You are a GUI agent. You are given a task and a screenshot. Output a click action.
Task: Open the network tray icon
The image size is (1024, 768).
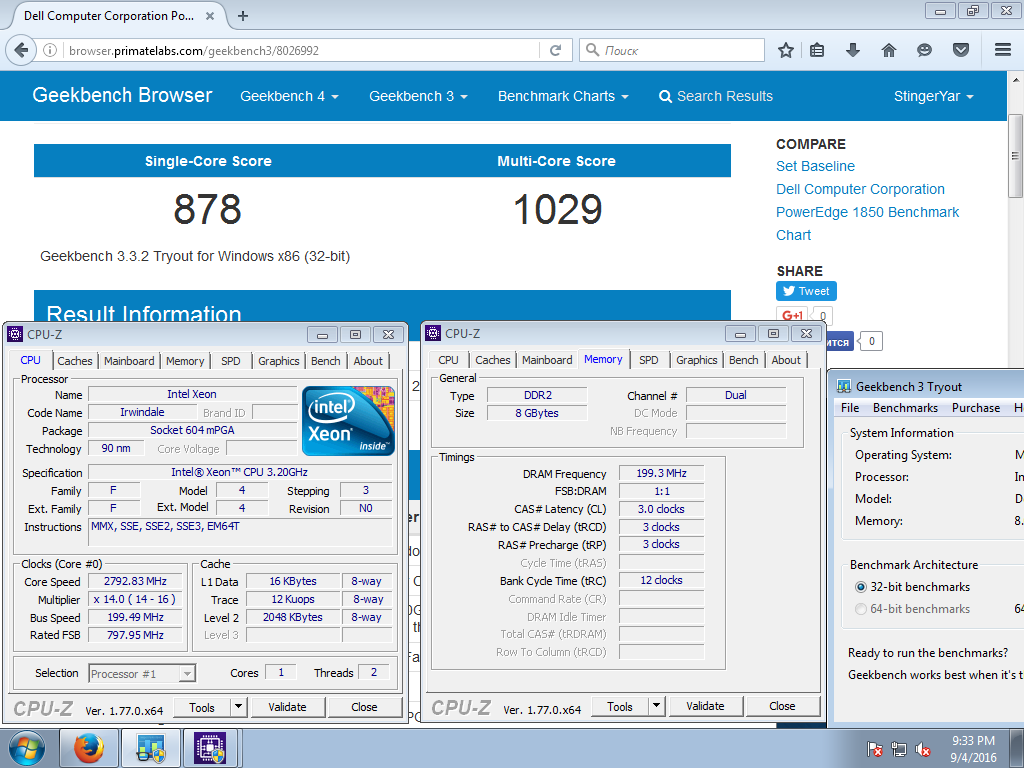click(x=899, y=749)
